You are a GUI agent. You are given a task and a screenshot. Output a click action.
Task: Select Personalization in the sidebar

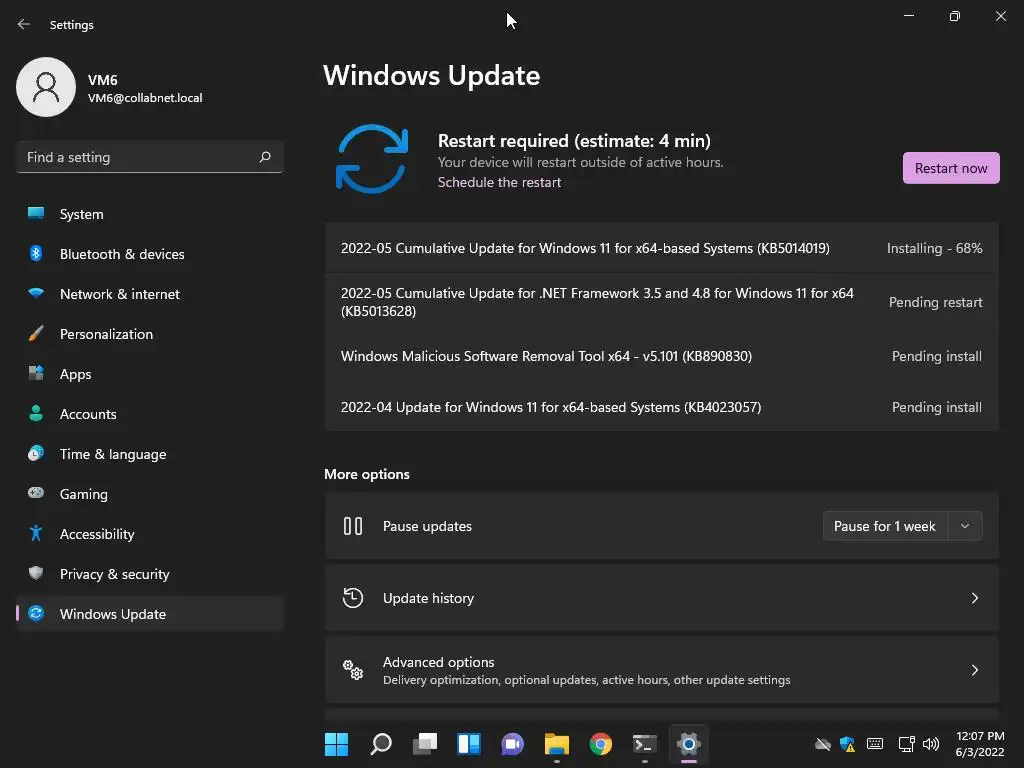pos(150,334)
